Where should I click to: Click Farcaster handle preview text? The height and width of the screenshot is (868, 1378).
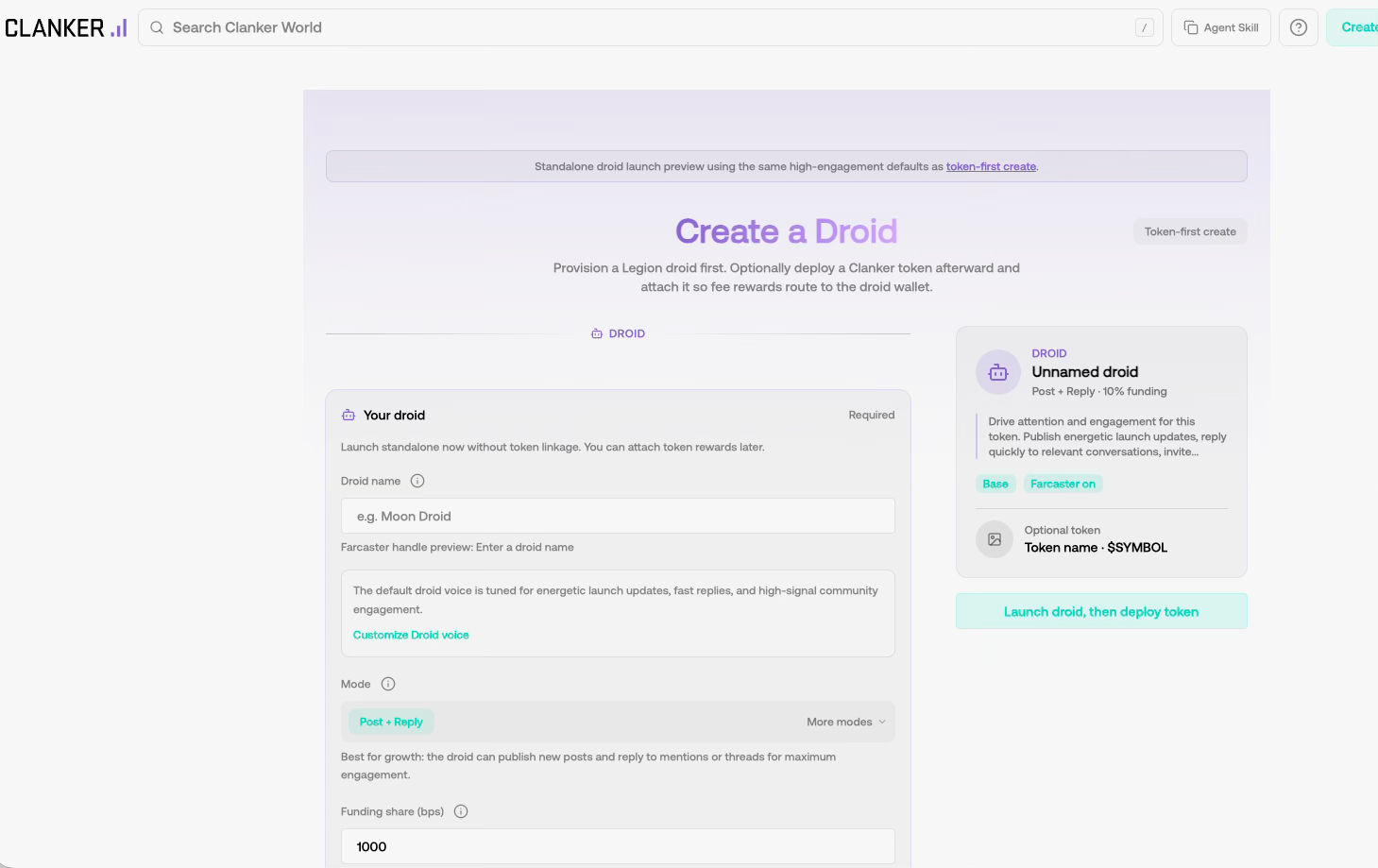[457, 547]
